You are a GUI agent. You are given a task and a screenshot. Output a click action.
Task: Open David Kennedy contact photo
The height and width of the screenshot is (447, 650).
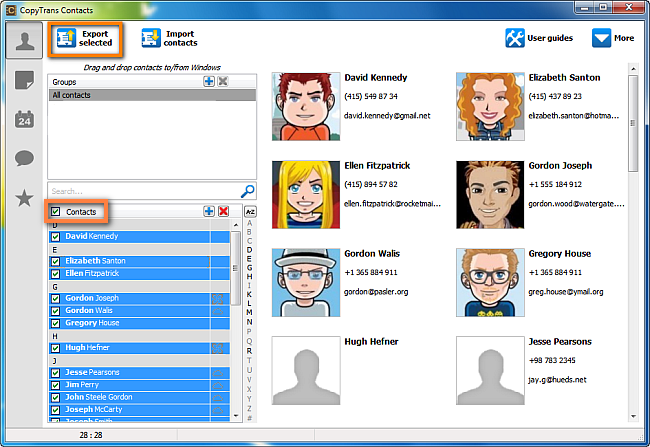point(306,107)
